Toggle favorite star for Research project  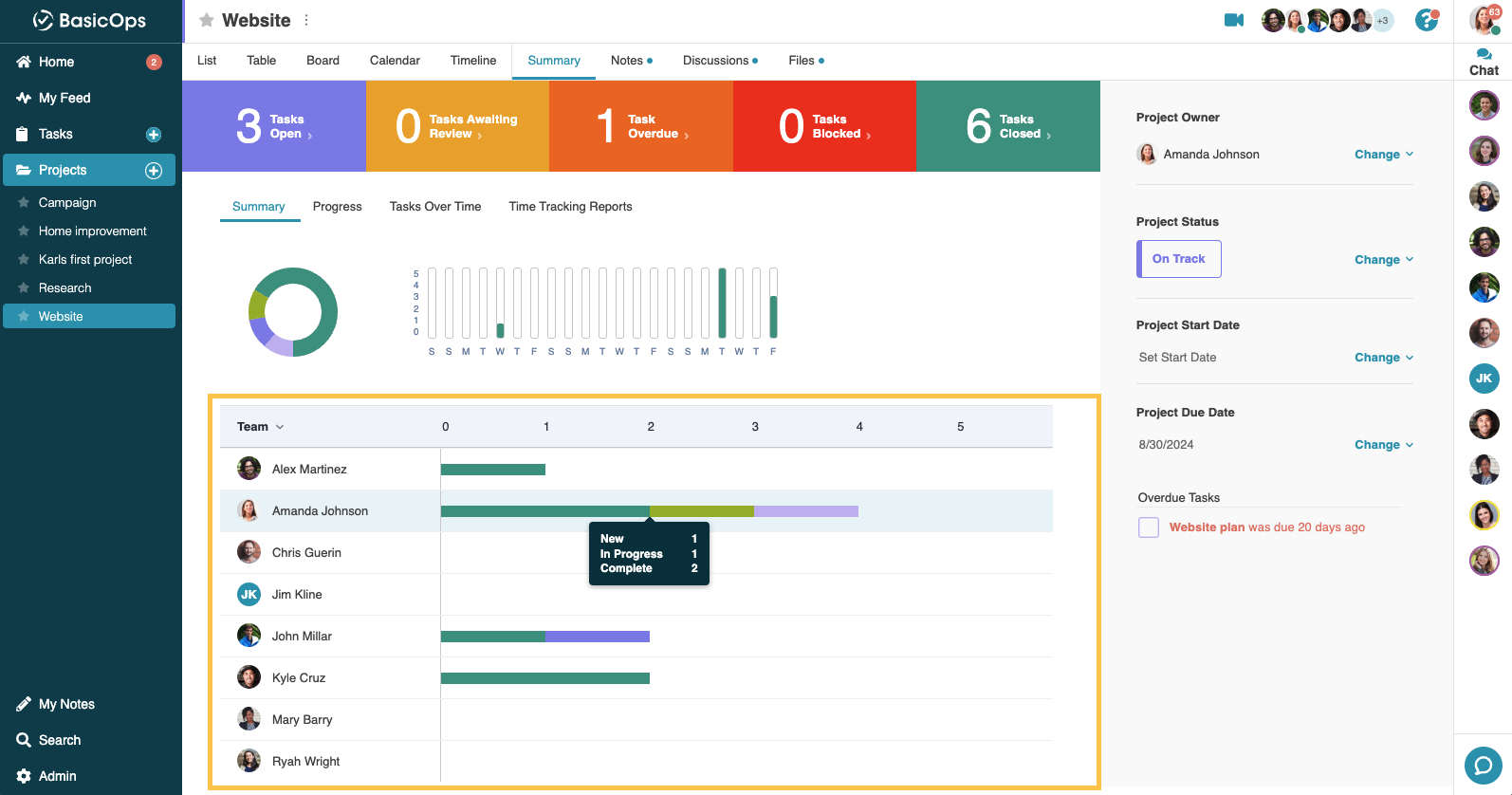coord(24,288)
